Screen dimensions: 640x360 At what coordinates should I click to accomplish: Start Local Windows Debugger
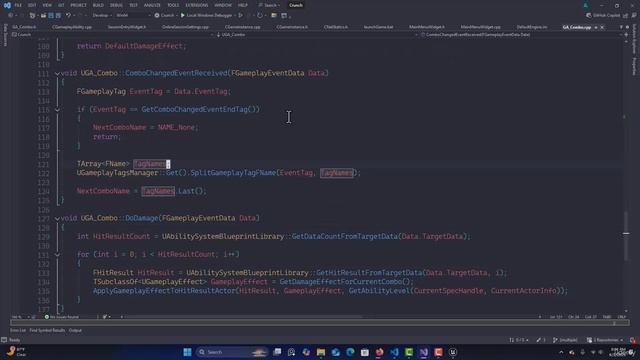point(208,16)
